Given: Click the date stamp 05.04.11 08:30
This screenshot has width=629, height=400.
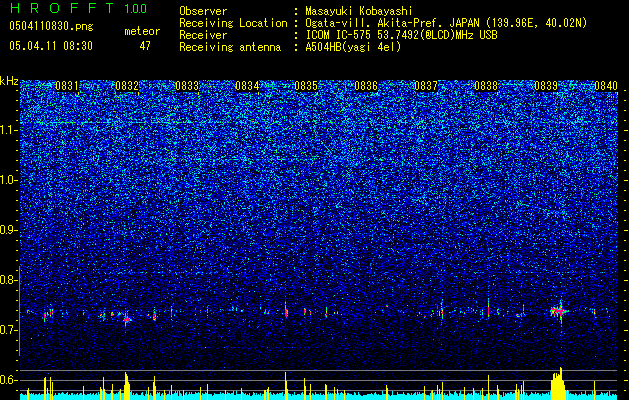Looking at the screenshot, I should [51, 46].
